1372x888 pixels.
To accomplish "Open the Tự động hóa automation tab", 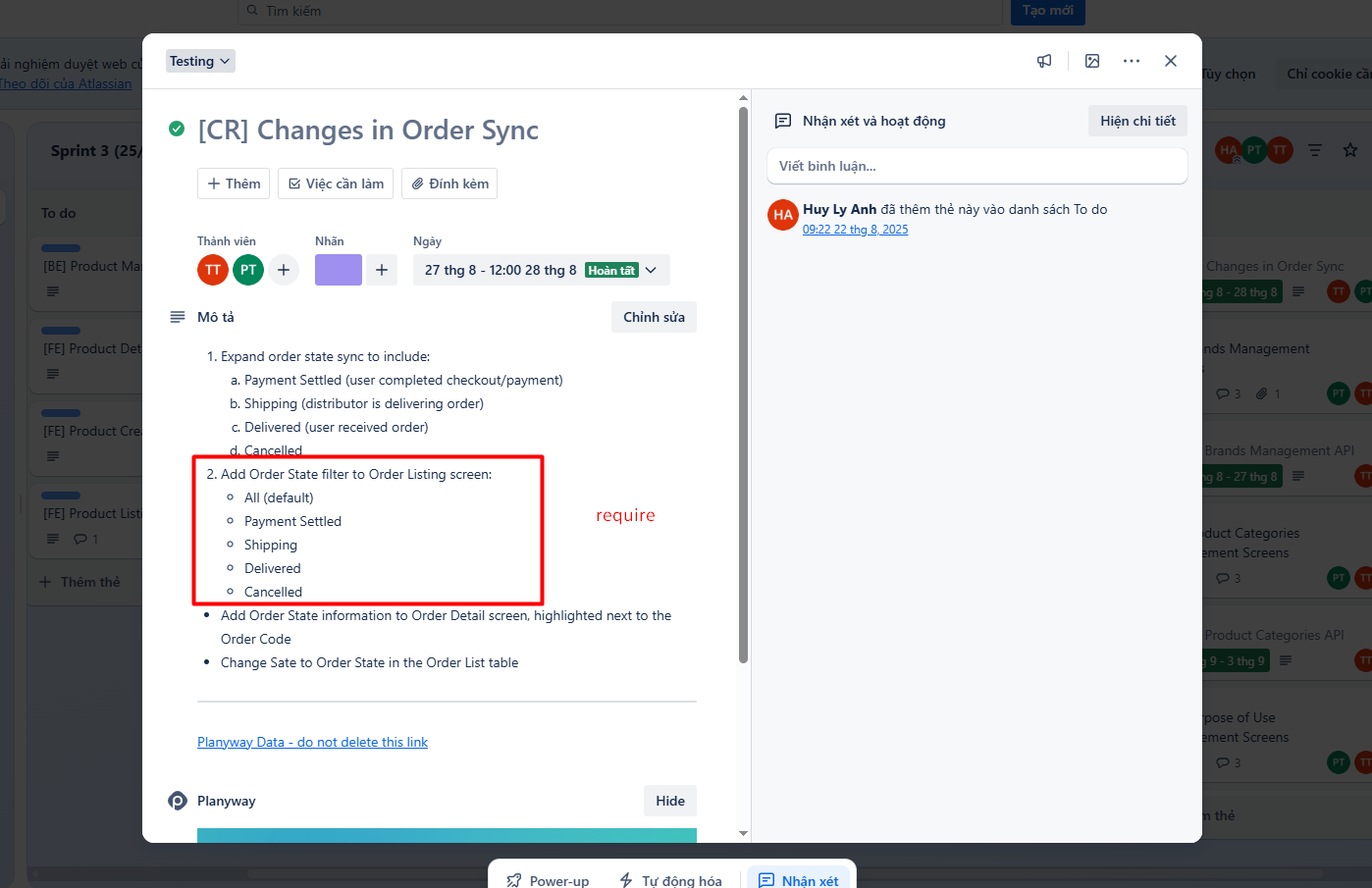I will (670, 880).
